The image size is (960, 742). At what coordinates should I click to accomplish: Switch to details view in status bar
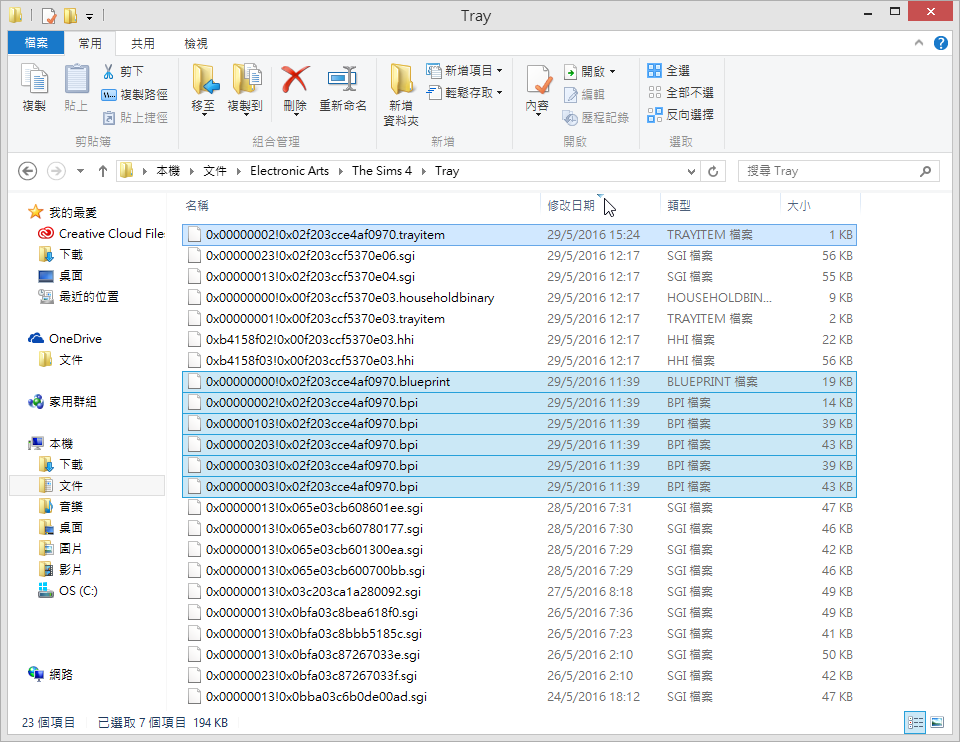pos(915,722)
